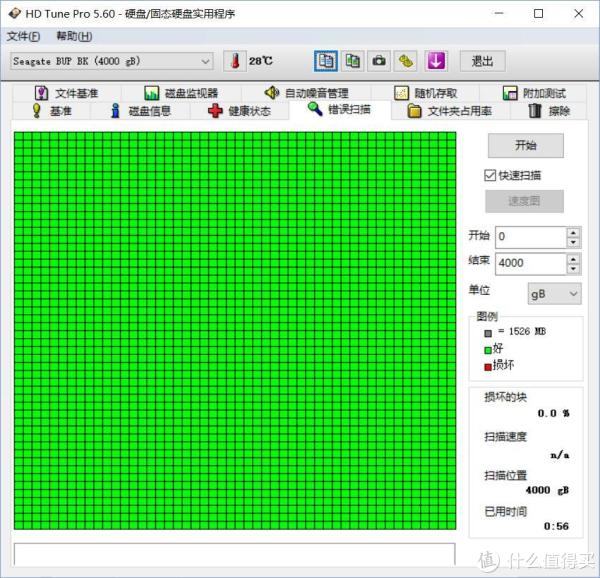
Task: Open the 文件(F) menu
Action: pyautogui.click(x=23, y=36)
